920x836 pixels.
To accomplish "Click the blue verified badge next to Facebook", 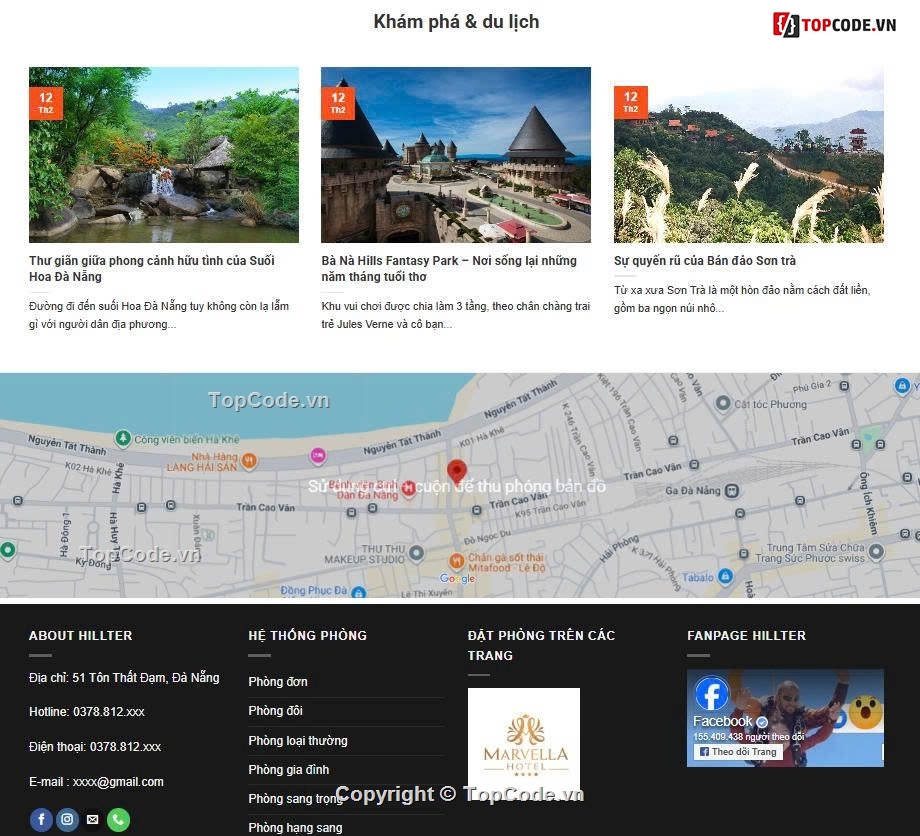I will tap(761, 722).
